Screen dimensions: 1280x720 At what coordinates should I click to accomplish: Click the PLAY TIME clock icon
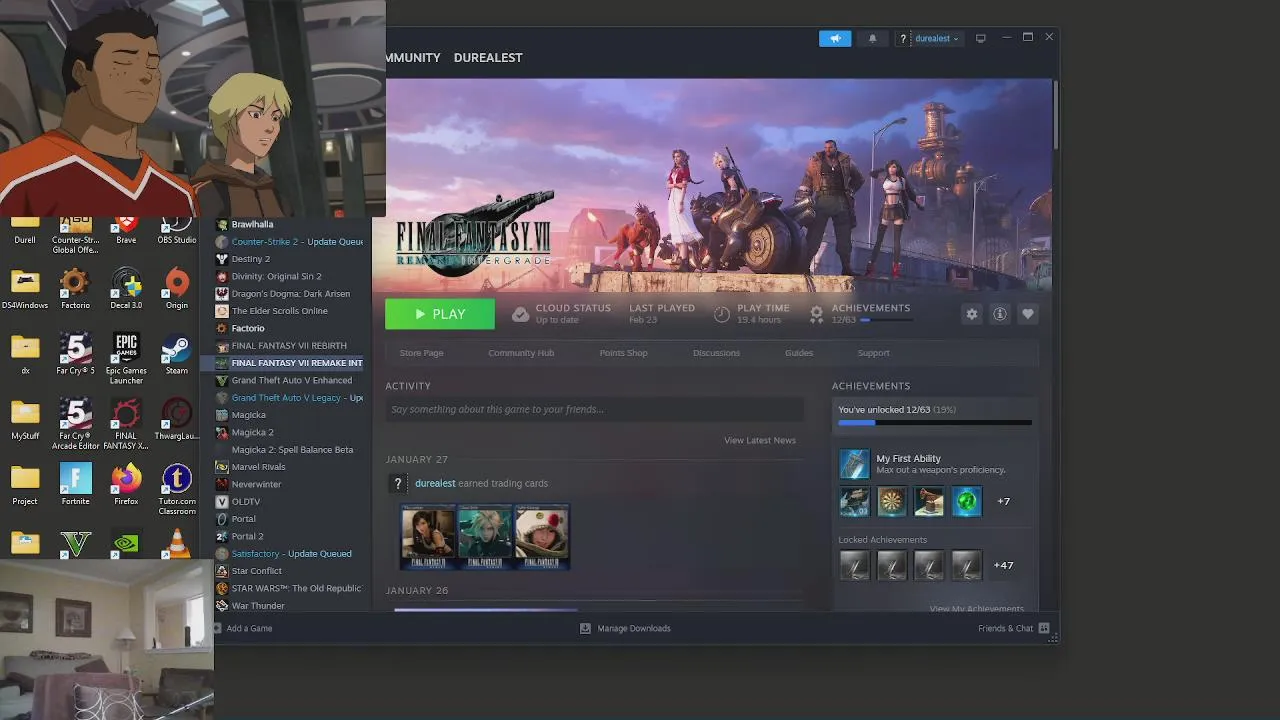click(721, 314)
